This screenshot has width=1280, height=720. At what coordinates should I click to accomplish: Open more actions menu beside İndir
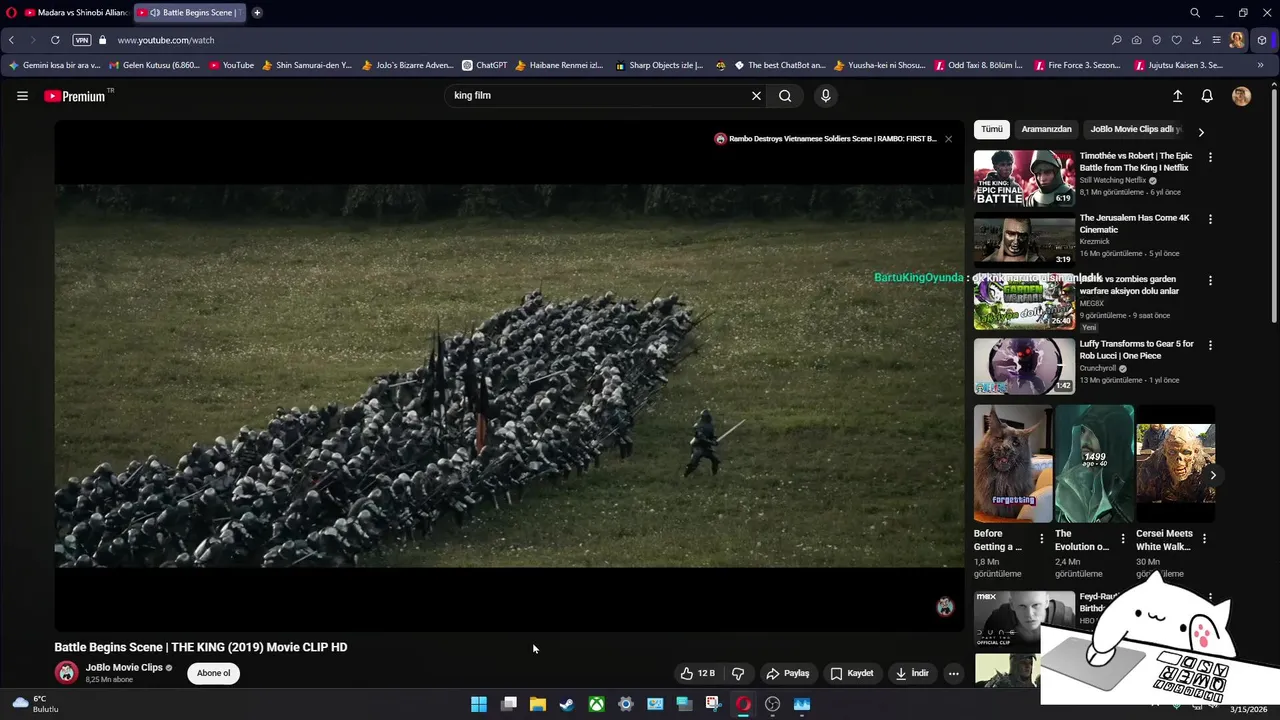tap(953, 673)
